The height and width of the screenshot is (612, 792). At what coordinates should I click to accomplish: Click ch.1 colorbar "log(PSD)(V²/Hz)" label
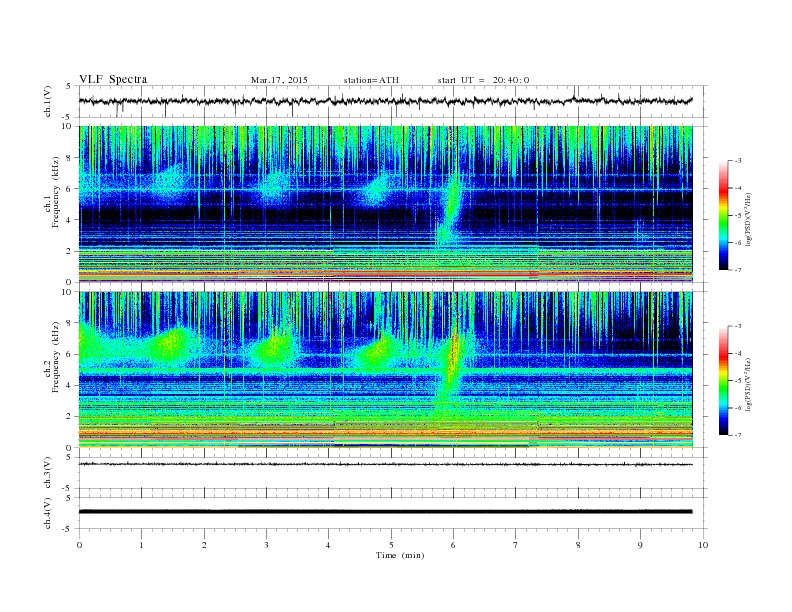(x=748, y=219)
